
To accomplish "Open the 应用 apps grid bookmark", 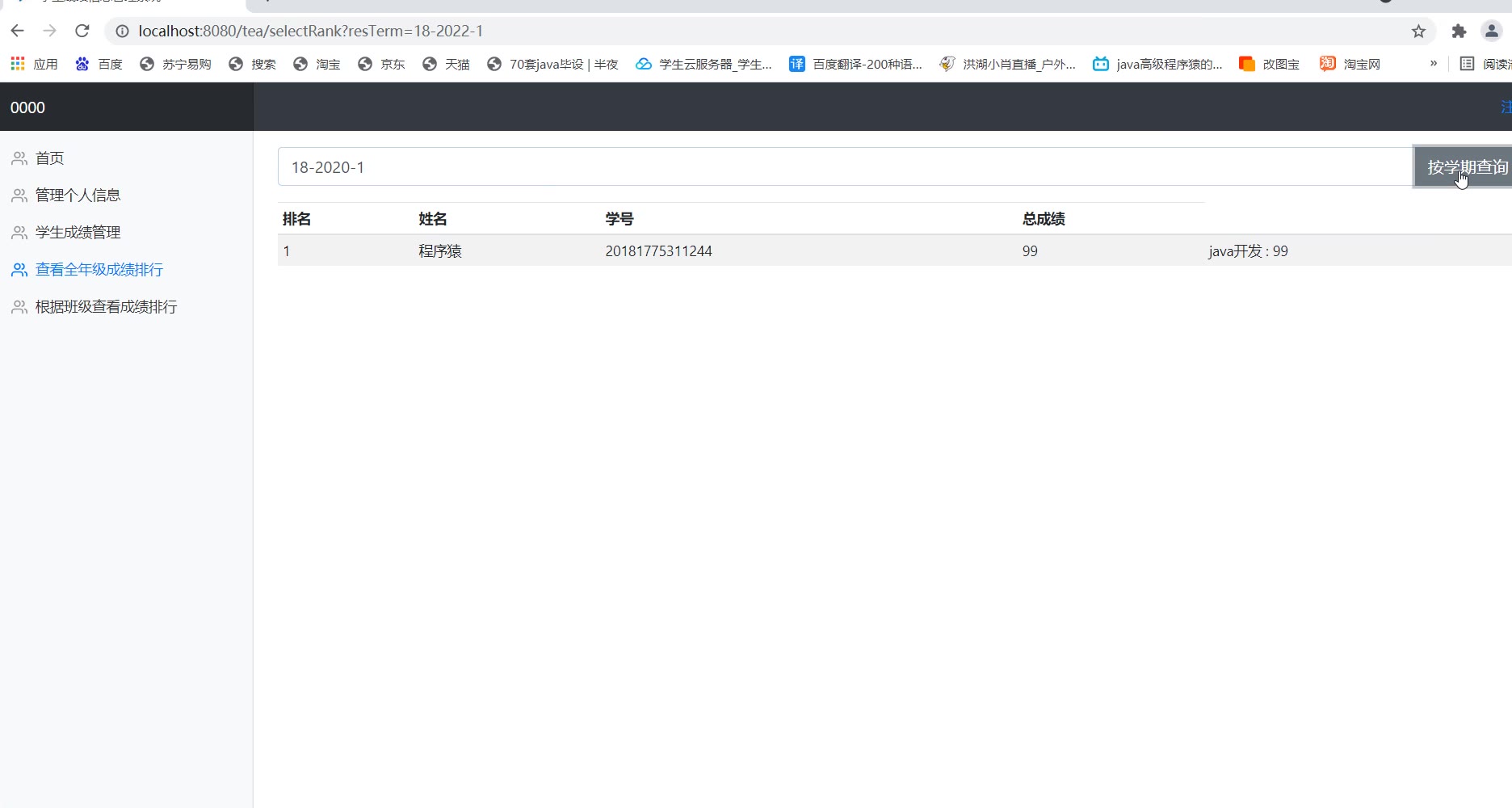I will pos(34,64).
